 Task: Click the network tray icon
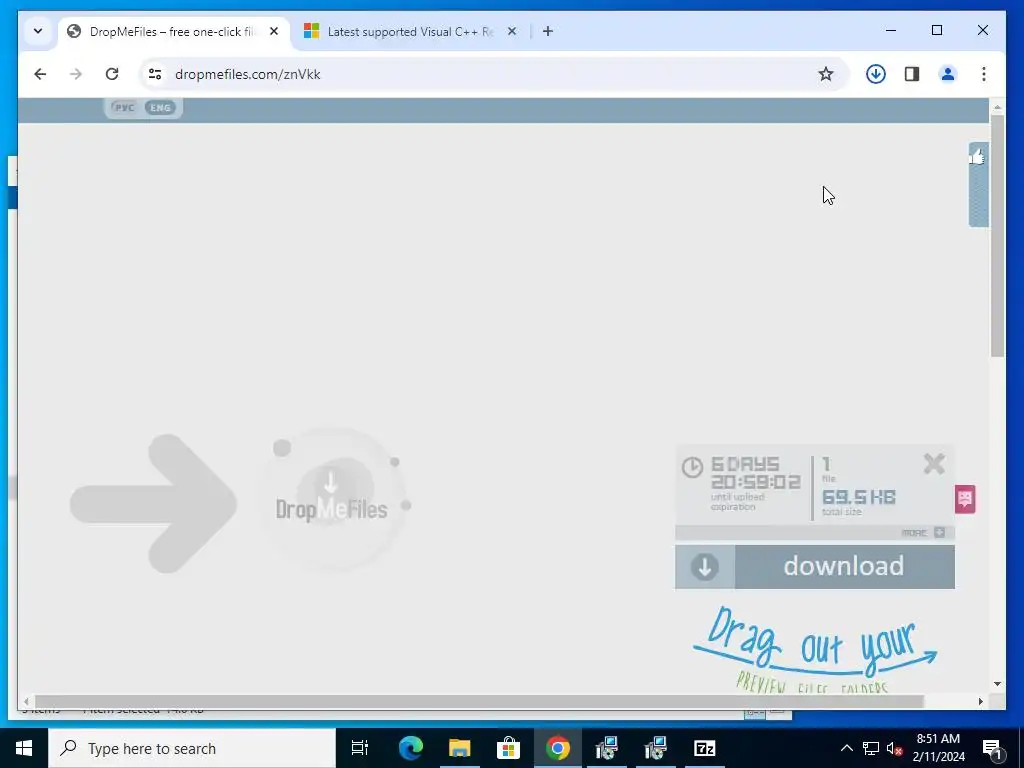[871, 748]
